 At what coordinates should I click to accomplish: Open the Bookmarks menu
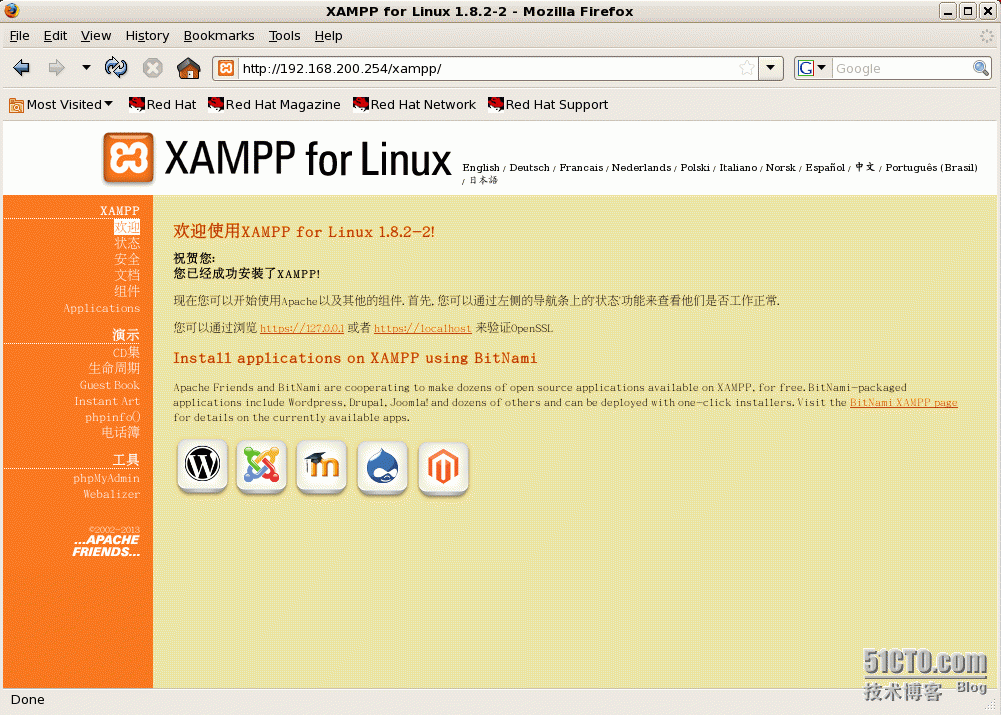tap(218, 36)
